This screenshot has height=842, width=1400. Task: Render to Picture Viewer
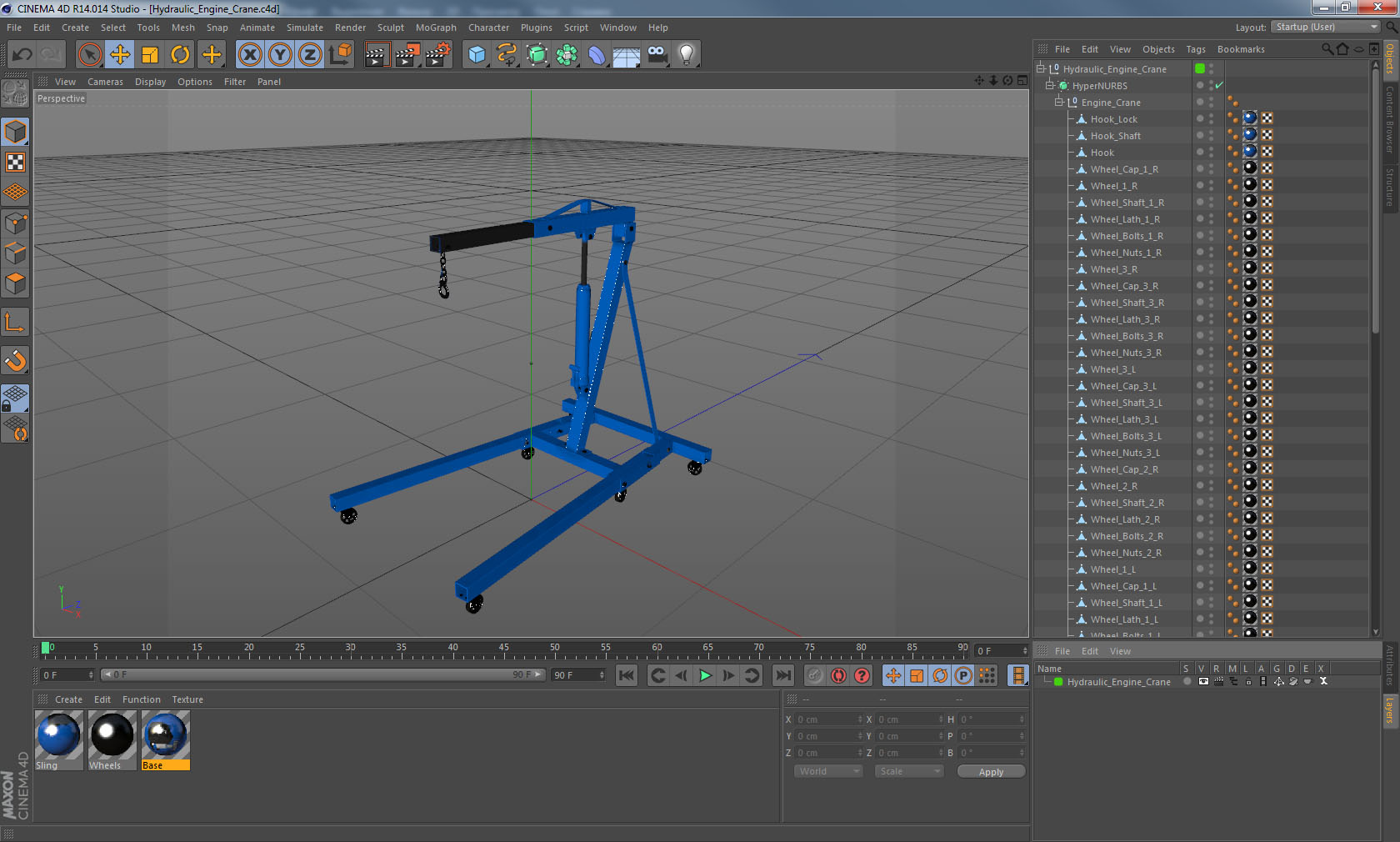(x=407, y=55)
